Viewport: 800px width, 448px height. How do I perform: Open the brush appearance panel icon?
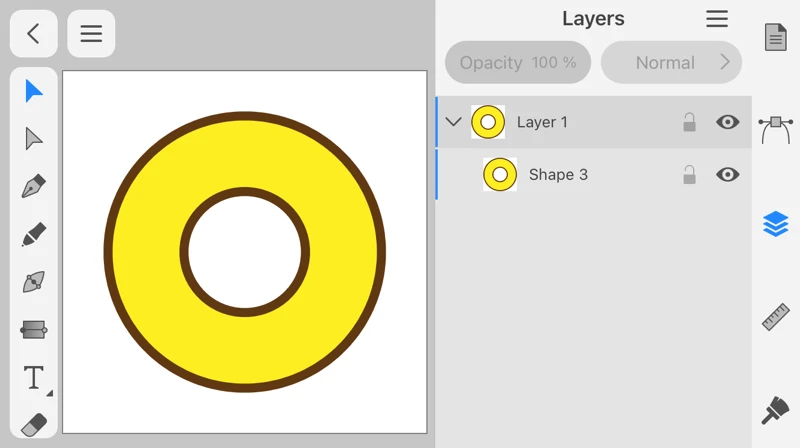(775, 410)
